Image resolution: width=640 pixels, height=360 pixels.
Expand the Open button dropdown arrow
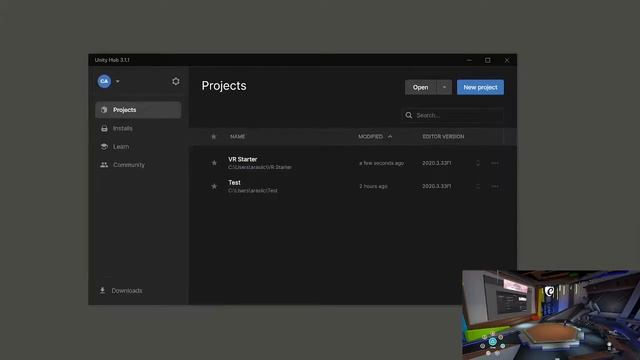pos(444,87)
